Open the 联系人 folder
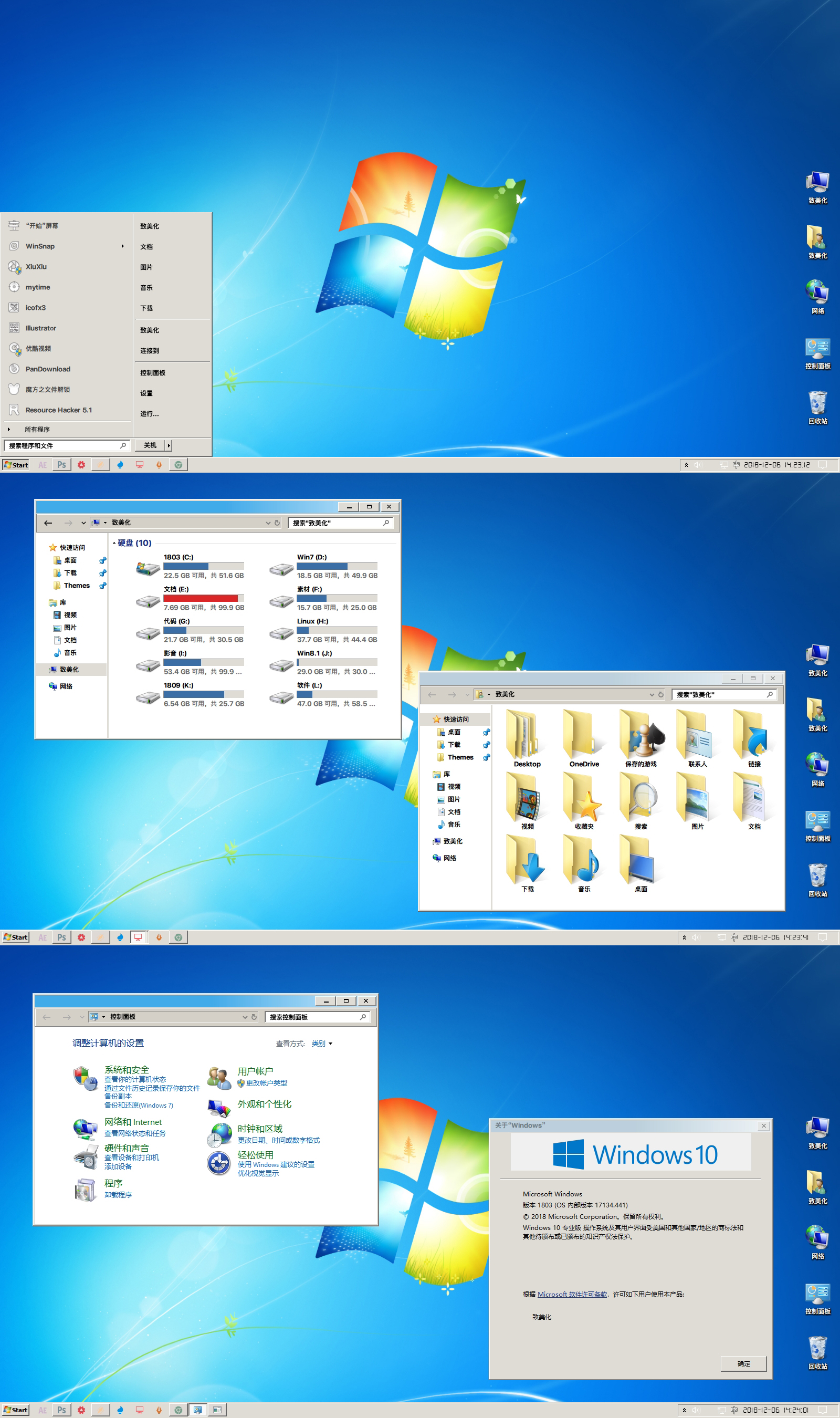This screenshot has width=840, height=1418. coord(697,738)
